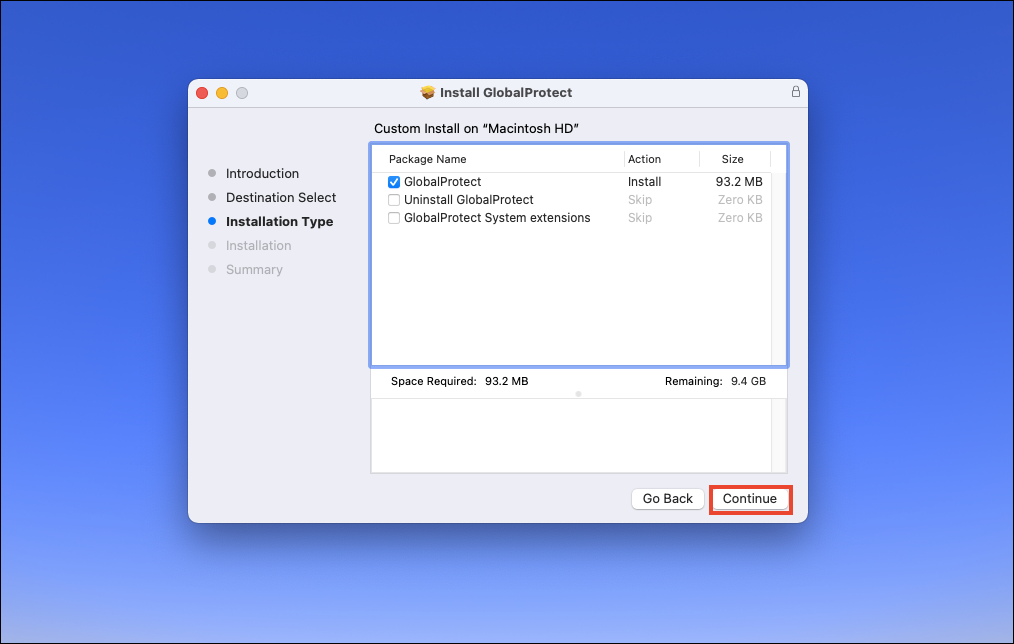The width and height of the screenshot is (1014, 644).
Task: Click the Package Name column header
Action: tap(427, 159)
